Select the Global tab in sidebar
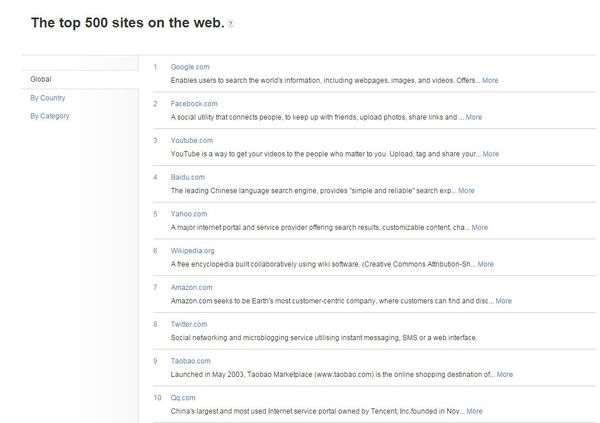600x423 pixels. (41, 79)
